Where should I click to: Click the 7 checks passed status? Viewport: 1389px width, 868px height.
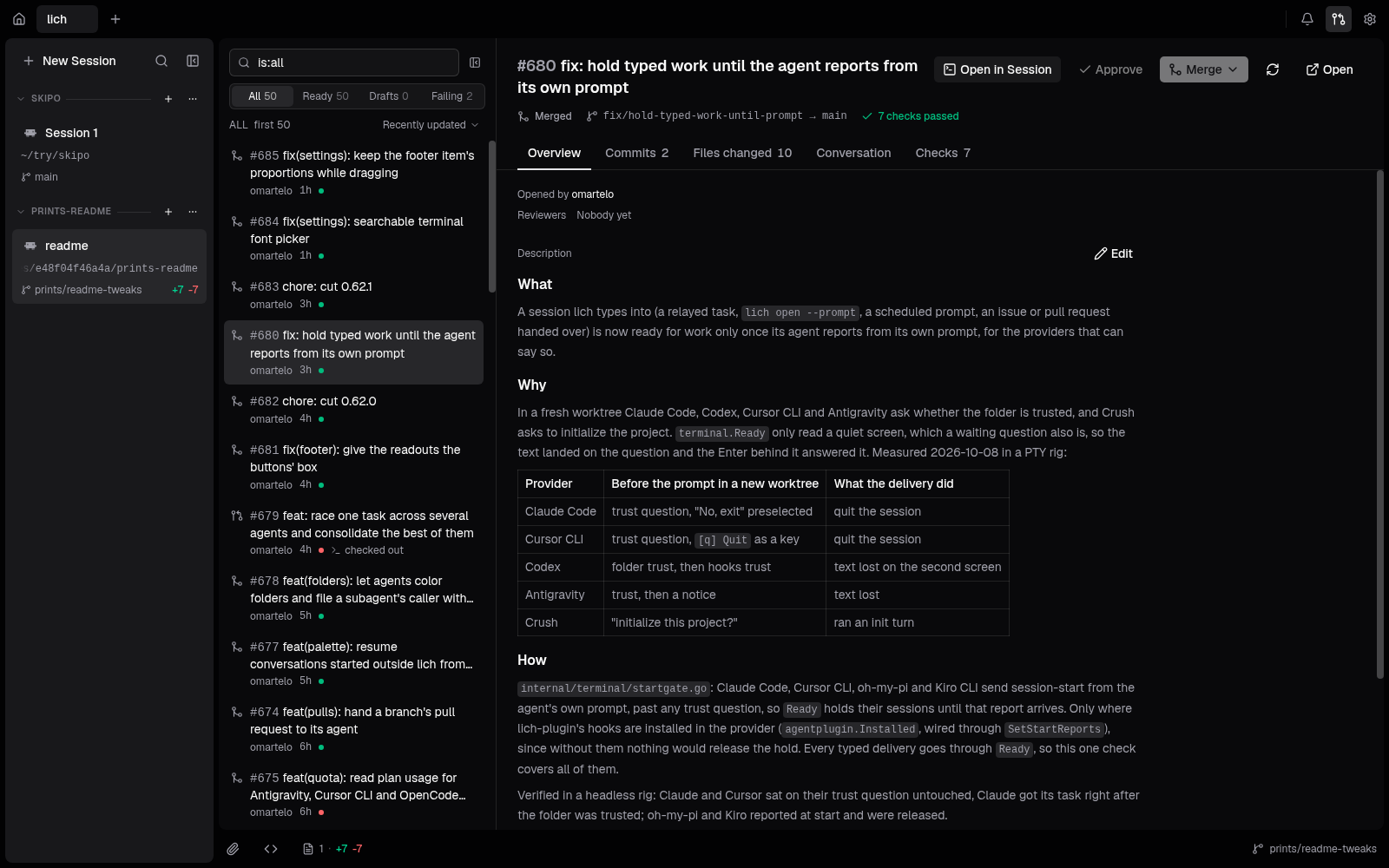pos(911,116)
